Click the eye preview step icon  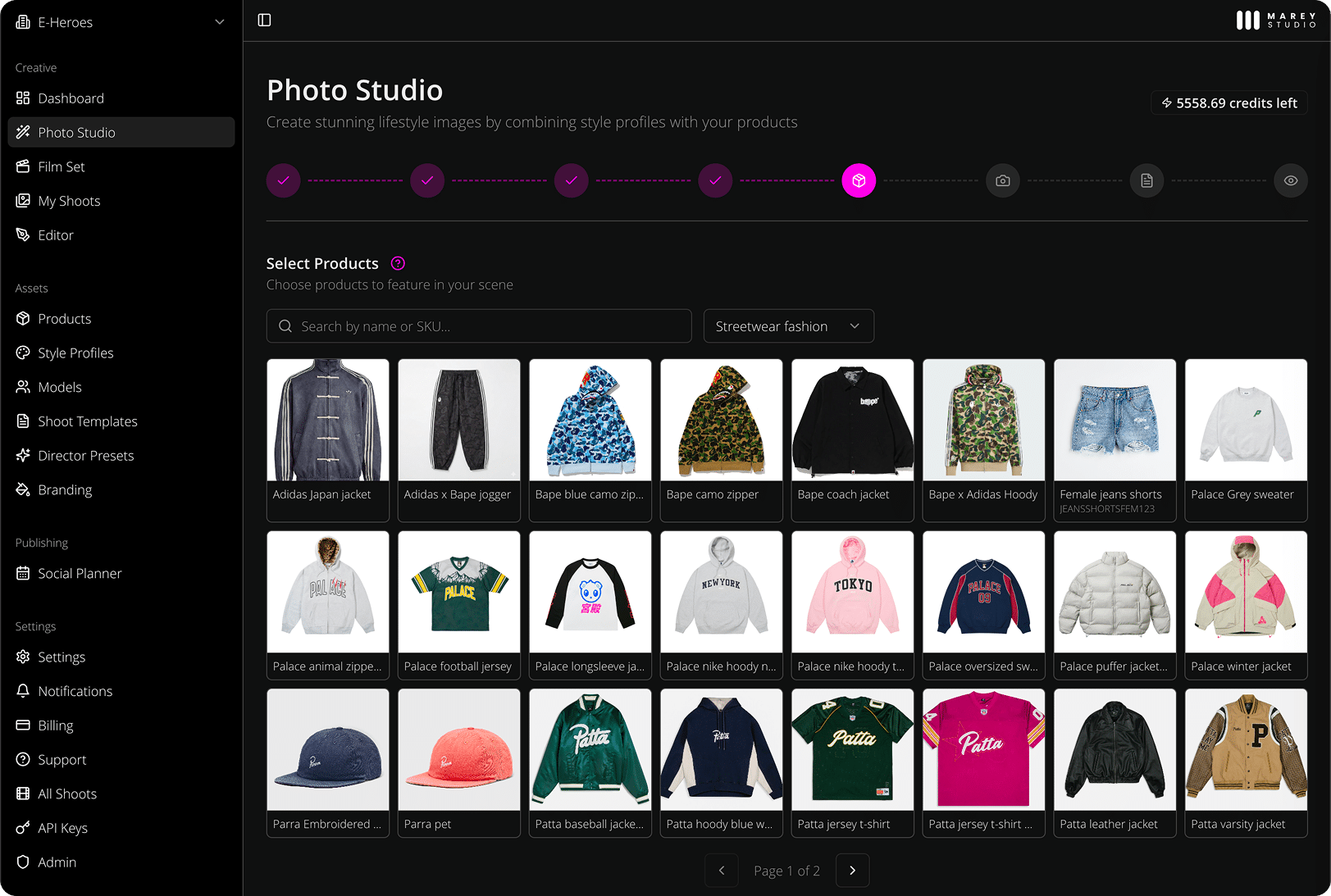click(x=1290, y=180)
